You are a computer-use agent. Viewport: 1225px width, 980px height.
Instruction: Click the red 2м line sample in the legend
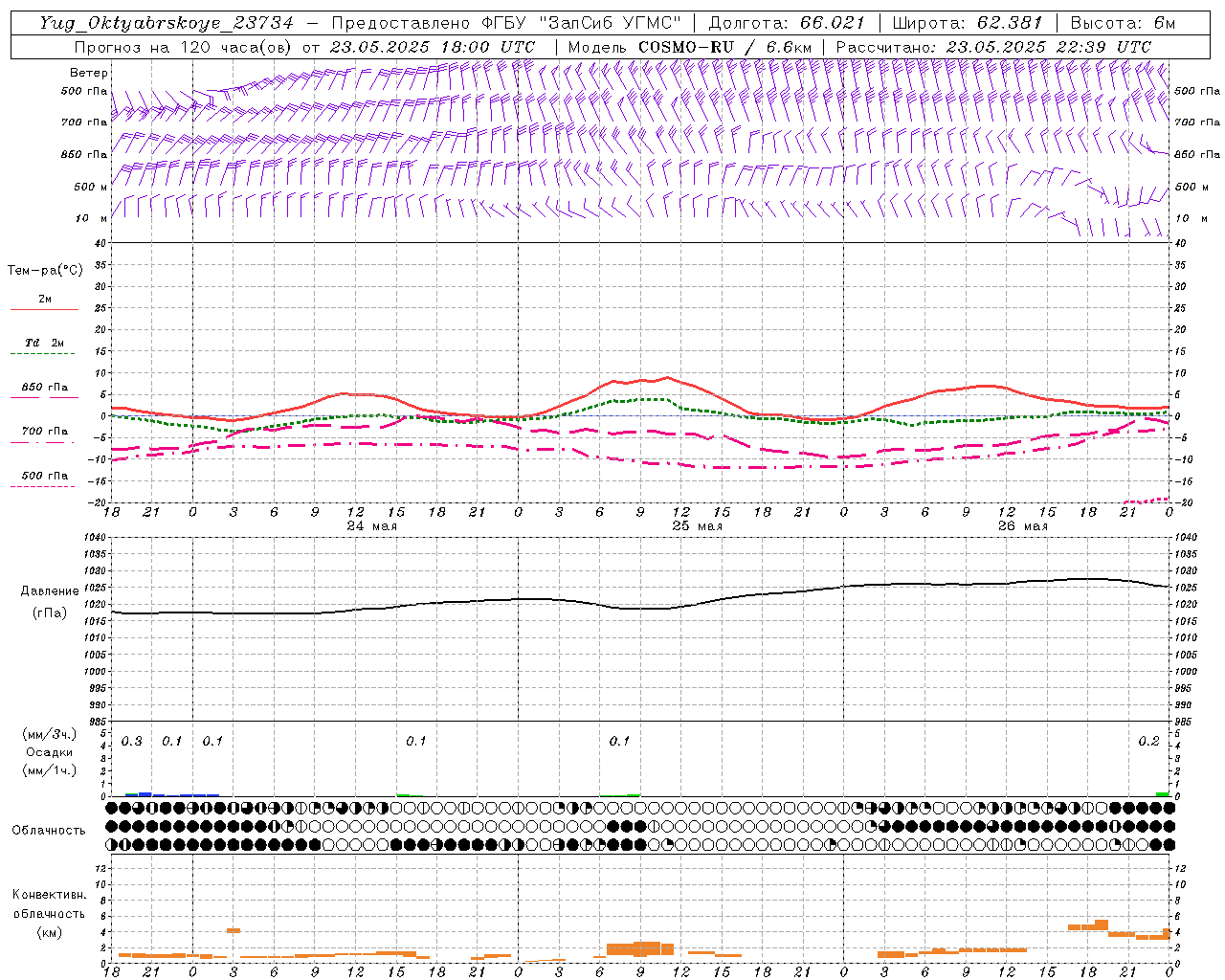44,310
